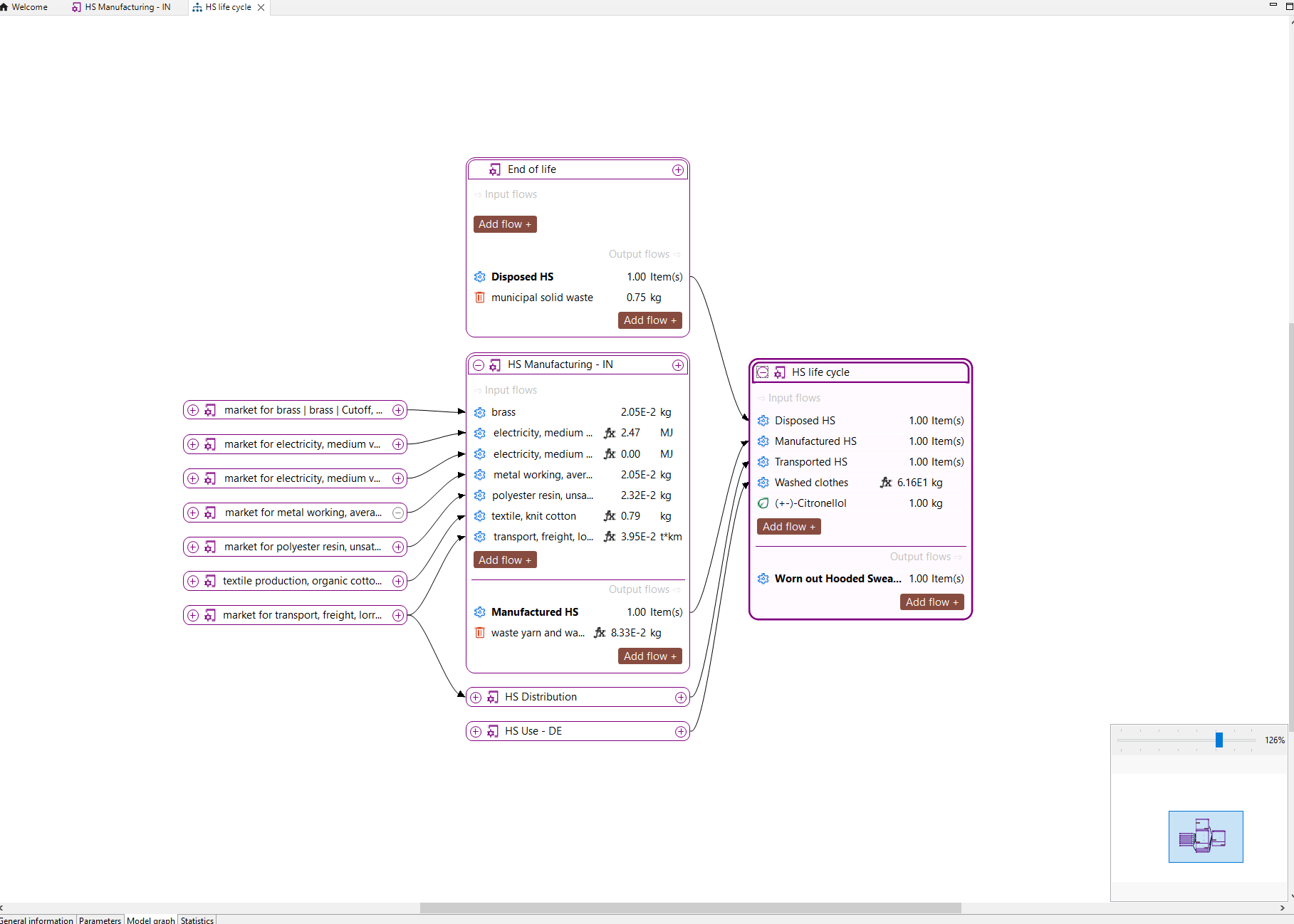
Task: Expand outputs of the End of life node
Action: (678, 170)
